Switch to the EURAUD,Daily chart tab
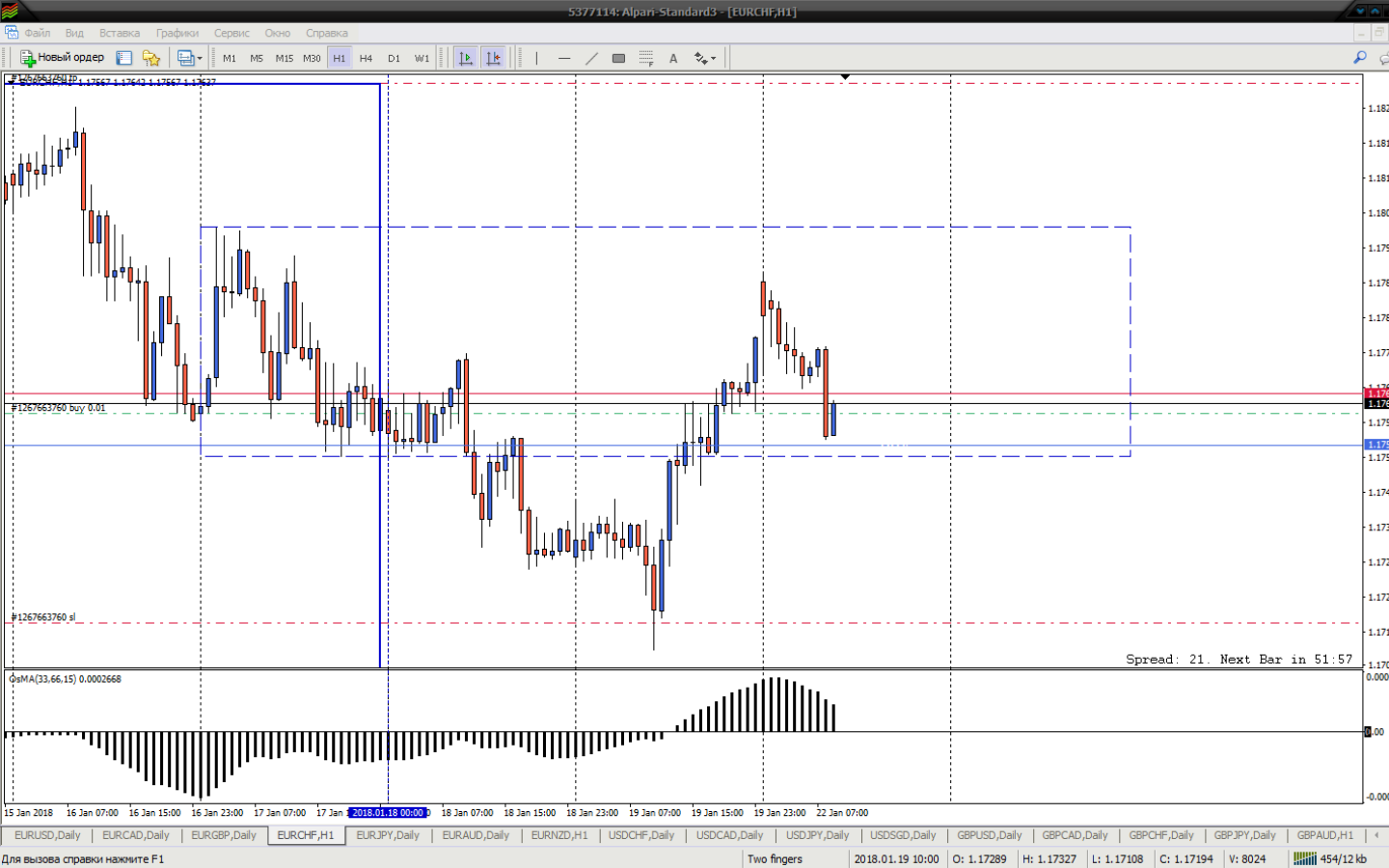 pyautogui.click(x=476, y=835)
